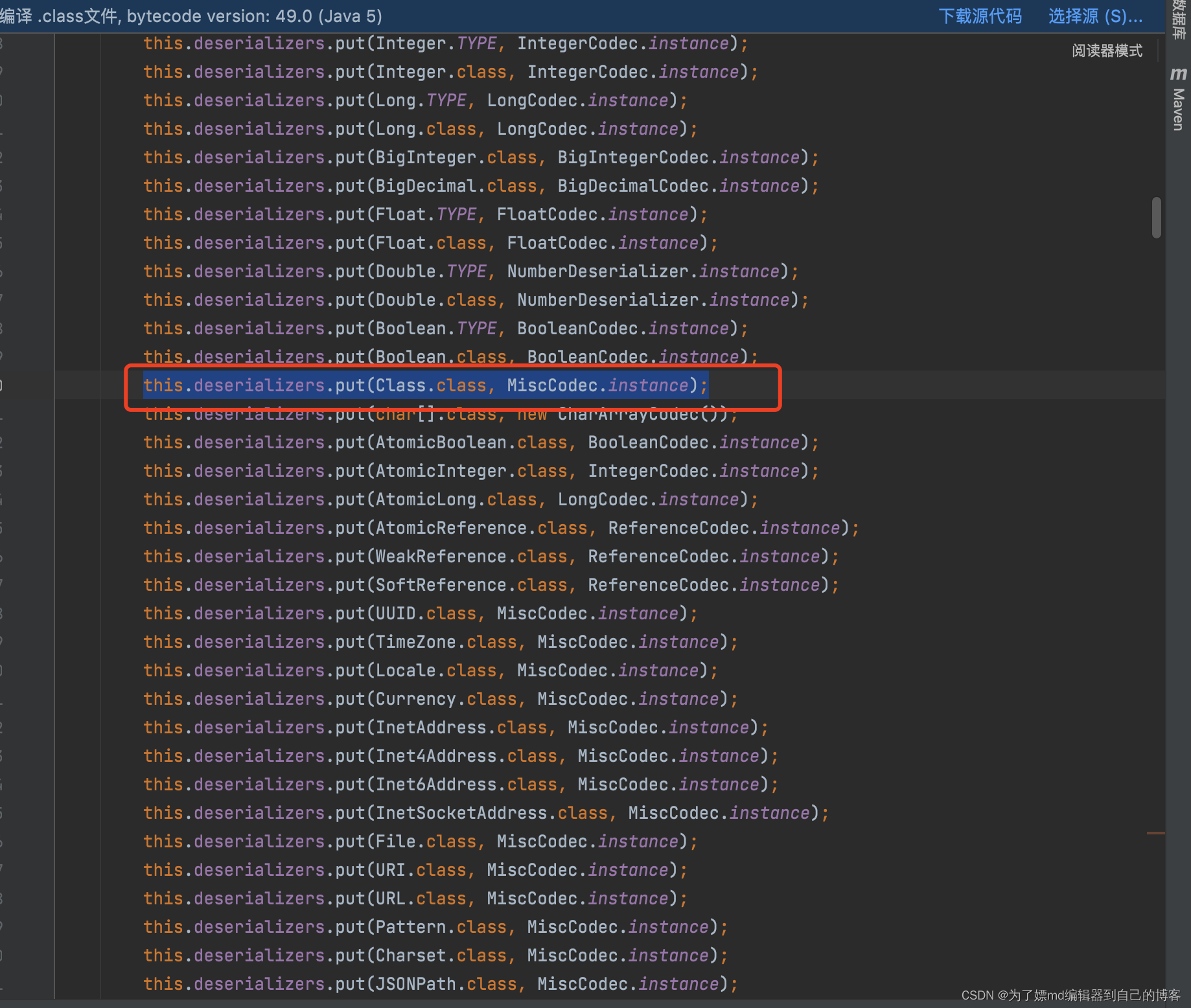
Task: Click line containing Integer.class, IntegerCodec.instance
Action: pyautogui.click(x=451, y=72)
